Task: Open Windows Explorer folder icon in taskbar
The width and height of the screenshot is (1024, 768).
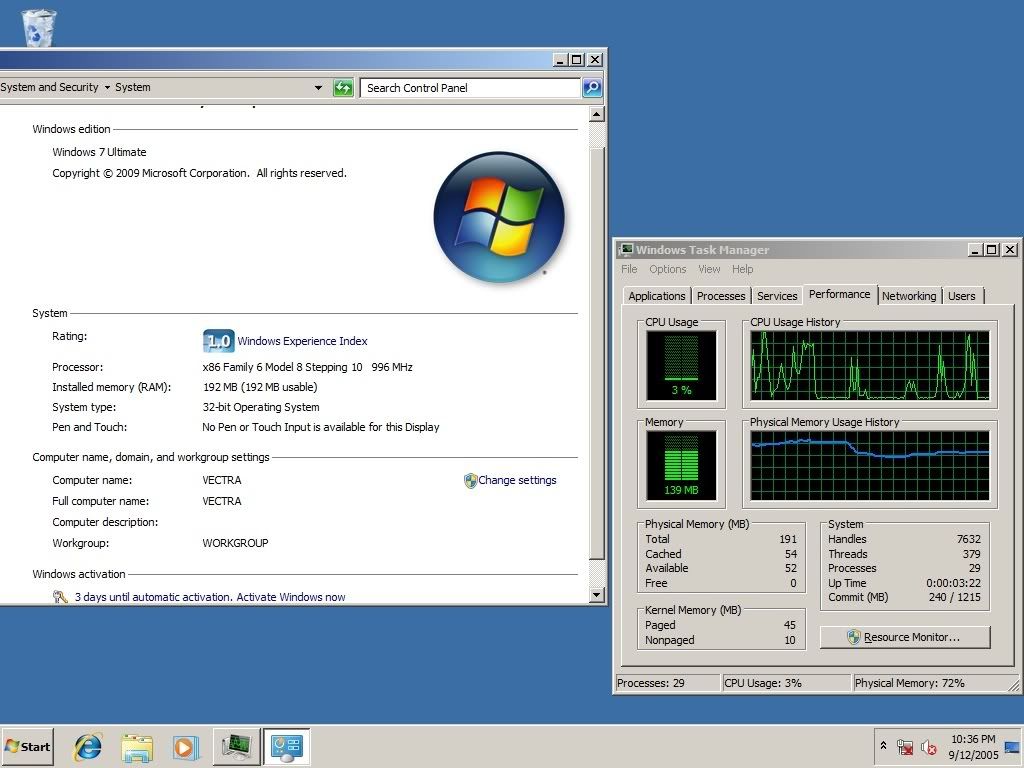Action: tap(137, 746)
